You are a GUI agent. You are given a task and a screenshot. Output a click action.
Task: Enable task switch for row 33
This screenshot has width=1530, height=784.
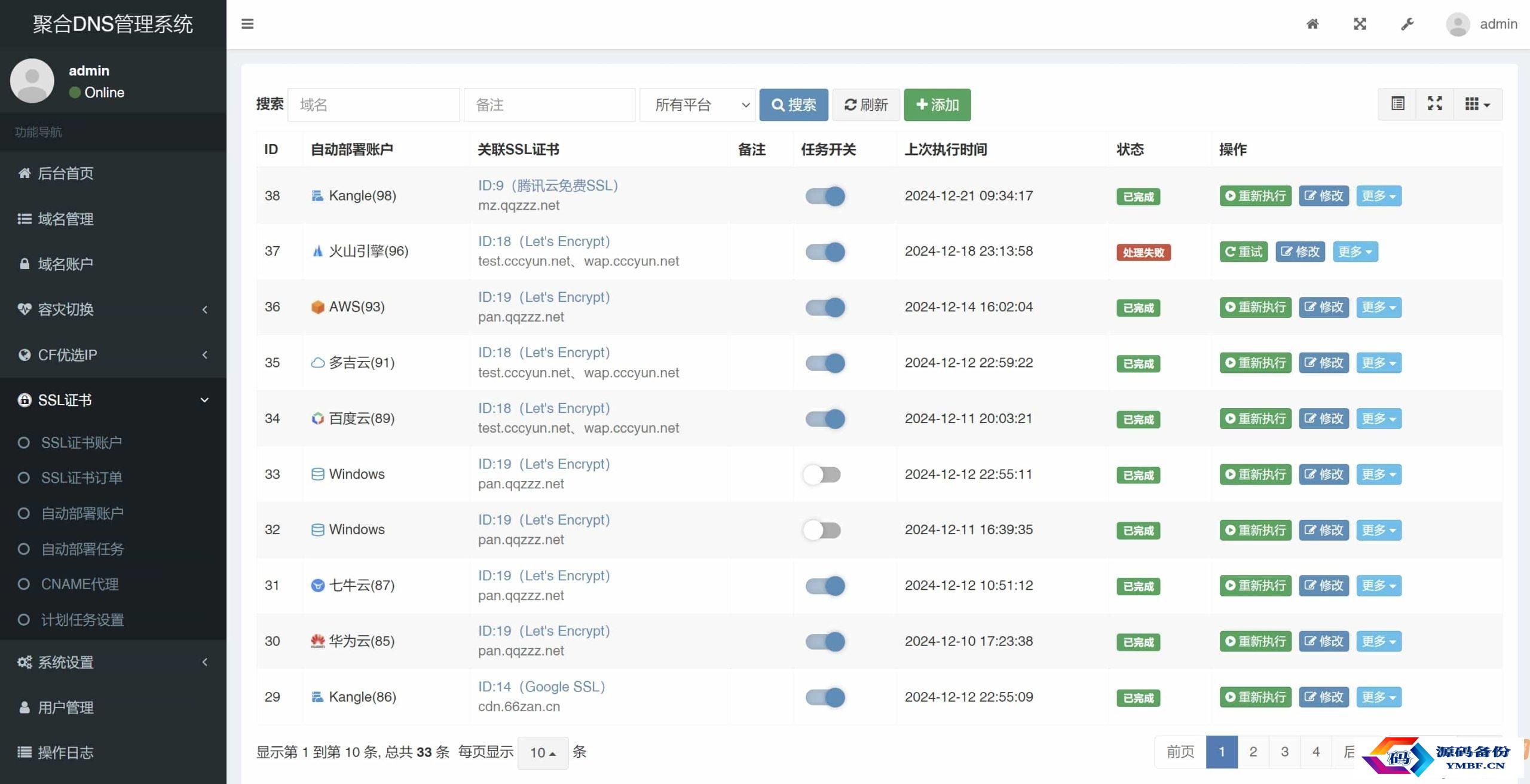click(x=822, y=474)
